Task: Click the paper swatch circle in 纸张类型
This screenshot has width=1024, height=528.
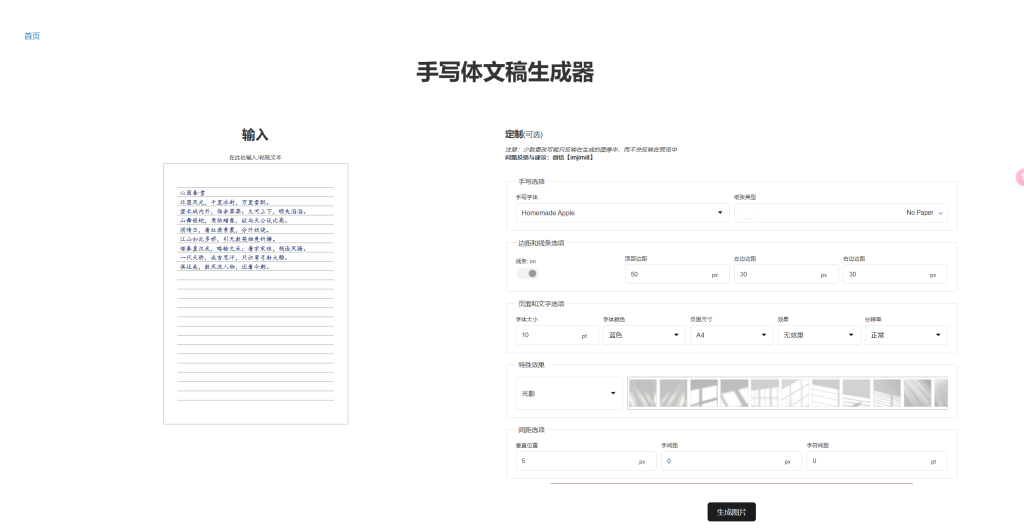Action: tap(748, 213)
